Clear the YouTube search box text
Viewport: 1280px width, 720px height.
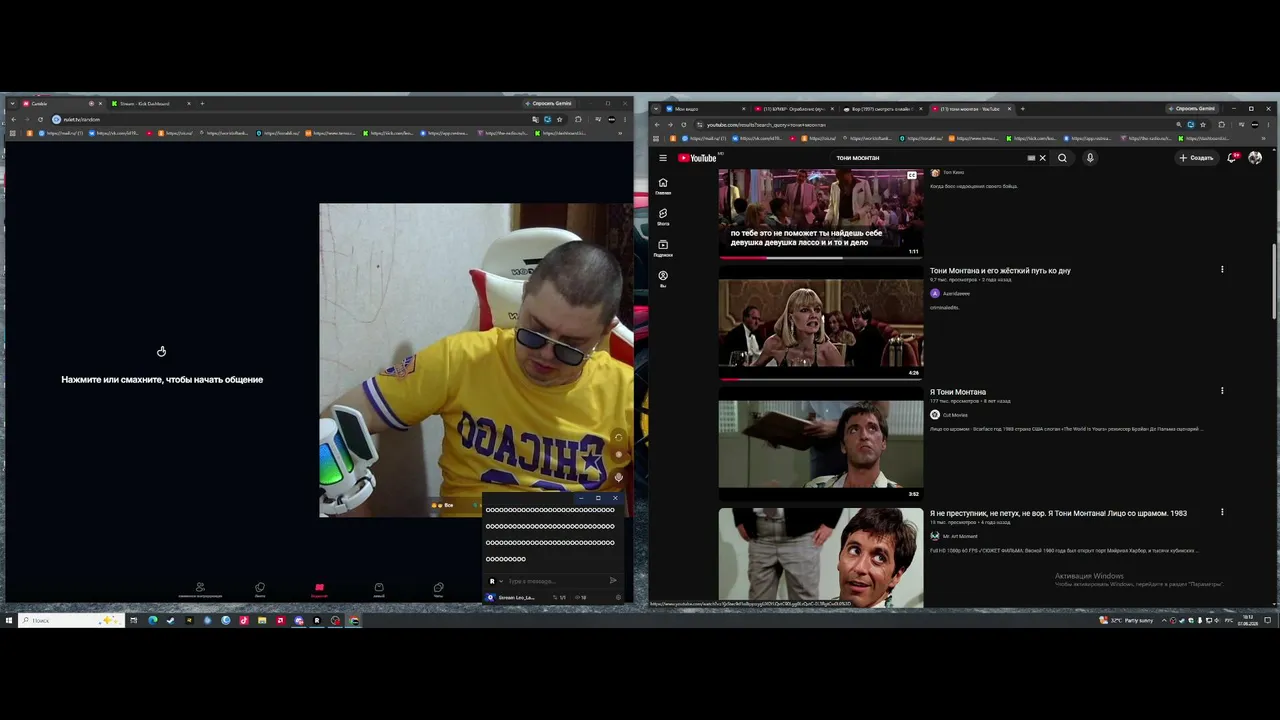click(1042, 158)
